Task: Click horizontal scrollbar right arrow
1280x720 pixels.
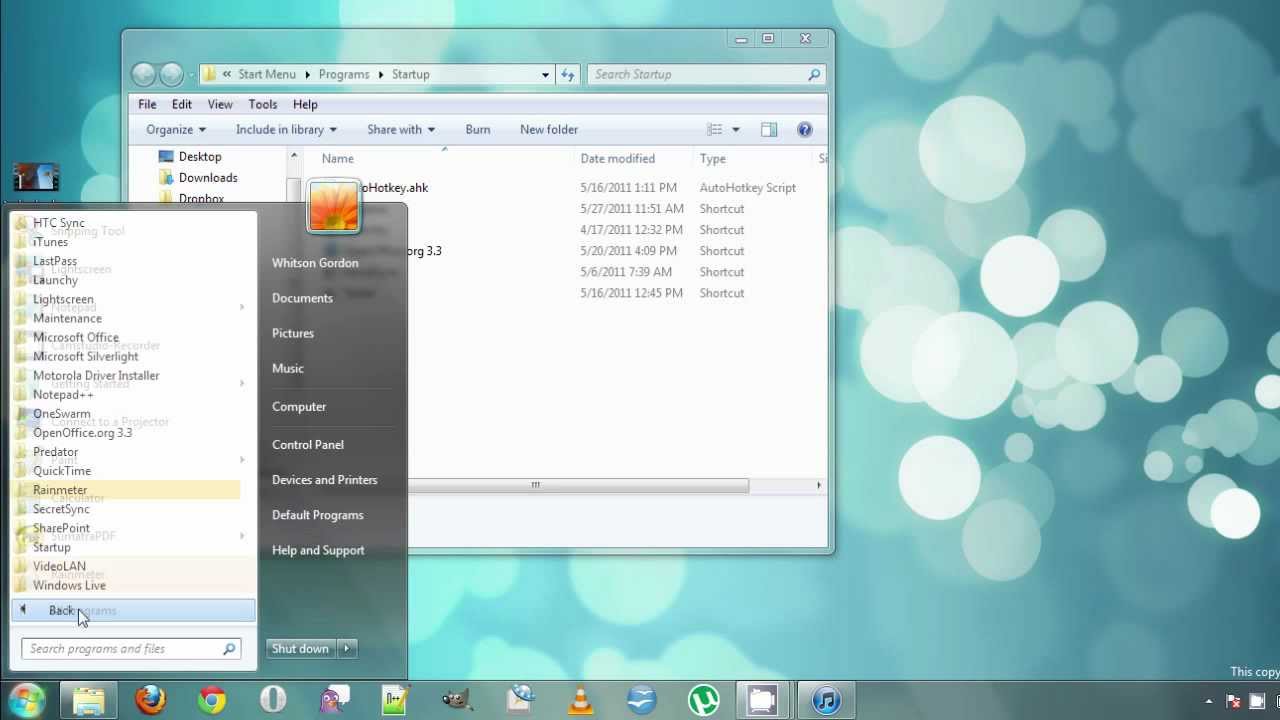Action: [x=819, y=485]
